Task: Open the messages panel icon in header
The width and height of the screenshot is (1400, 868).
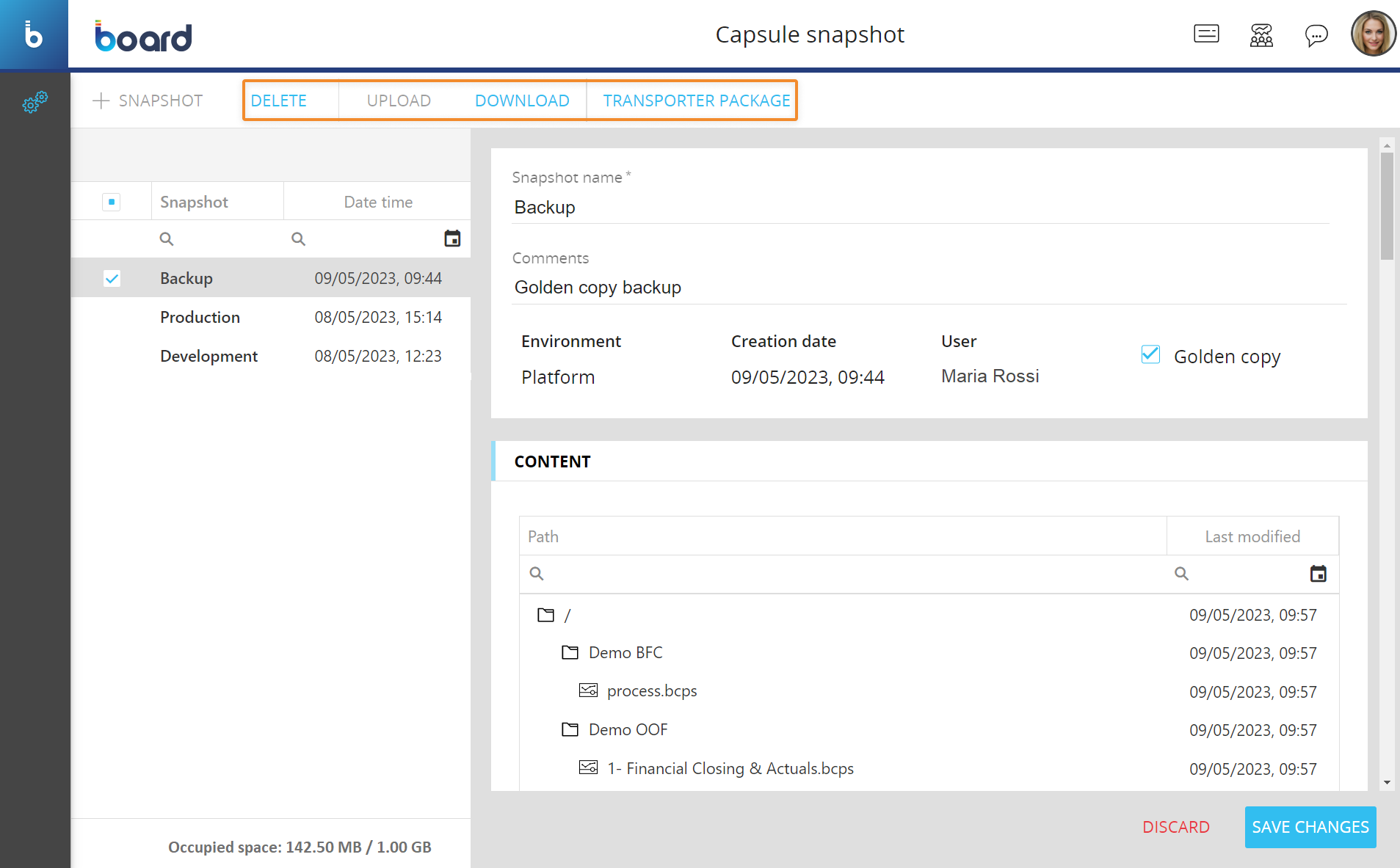Action: tap(1205, 34)
